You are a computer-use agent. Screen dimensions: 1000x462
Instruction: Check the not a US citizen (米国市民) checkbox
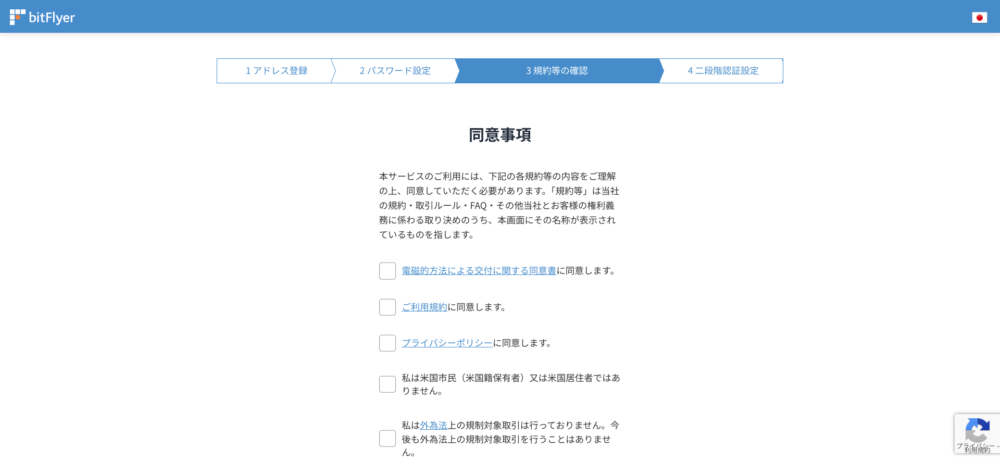tap(387, 384)
